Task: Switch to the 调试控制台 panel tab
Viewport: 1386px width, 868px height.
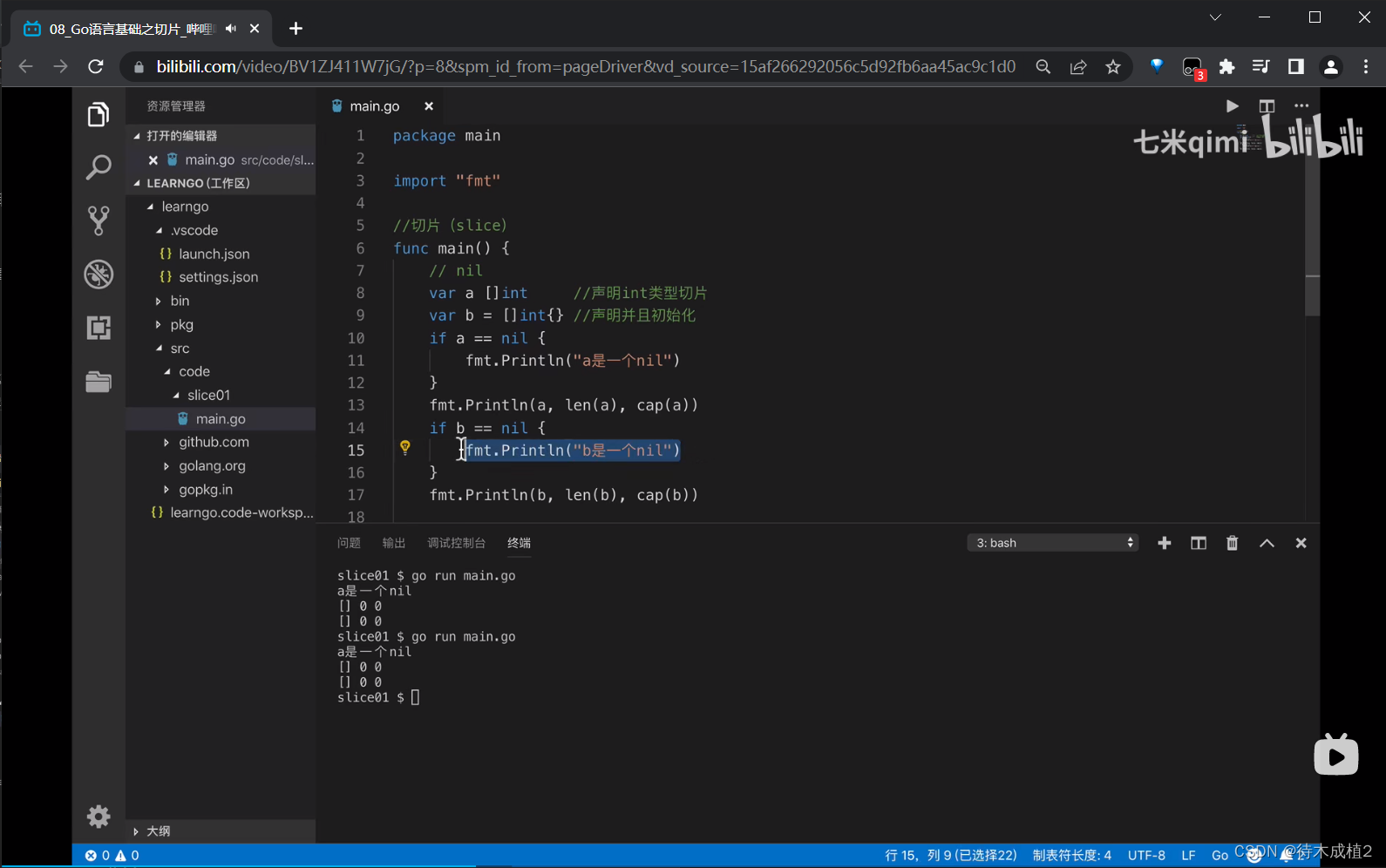Action: (457, 543)
